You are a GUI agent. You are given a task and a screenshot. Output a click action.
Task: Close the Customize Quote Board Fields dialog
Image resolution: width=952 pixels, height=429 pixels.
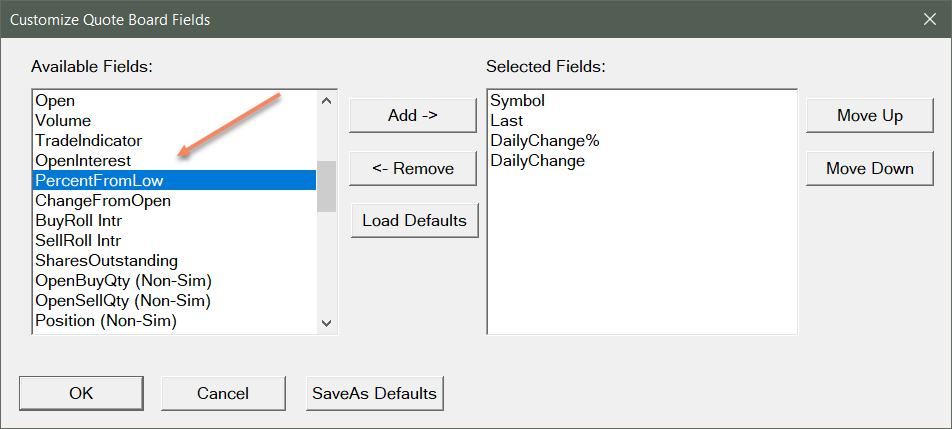(x=927, y=19)
